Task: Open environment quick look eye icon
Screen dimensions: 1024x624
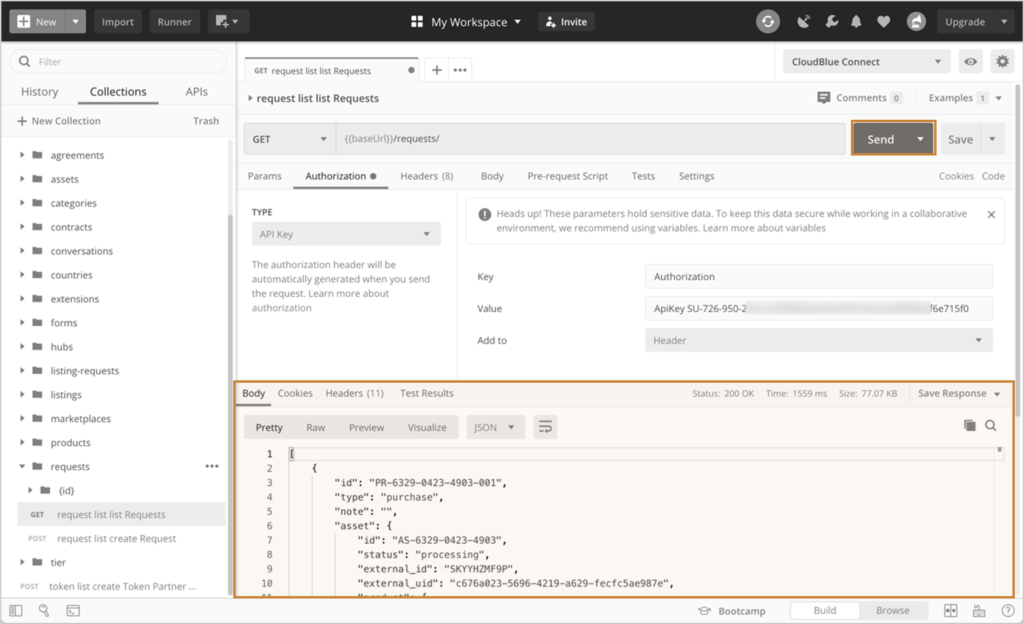Action: tap(971, 62)
